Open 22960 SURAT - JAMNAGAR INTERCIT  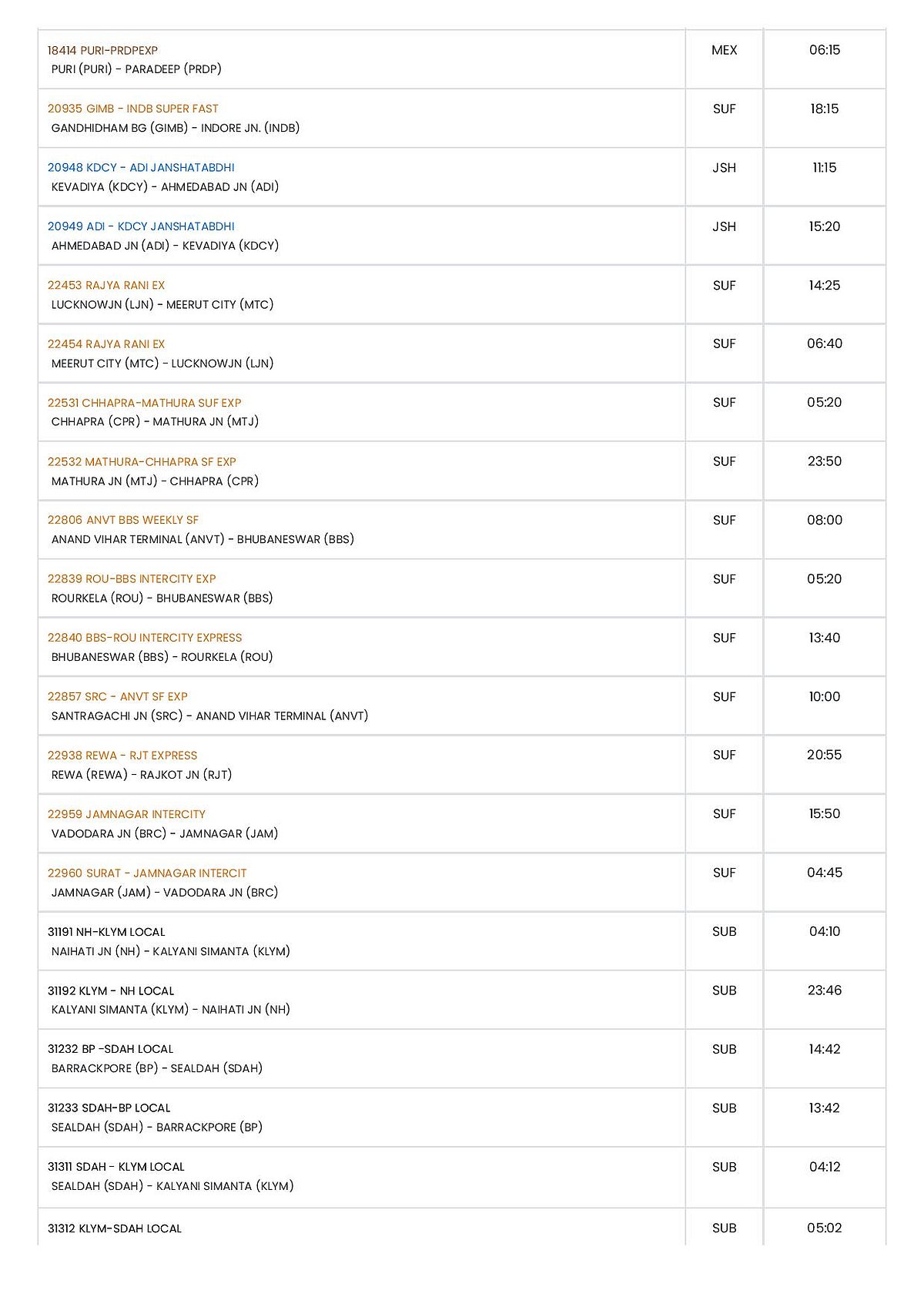(147, 873)
